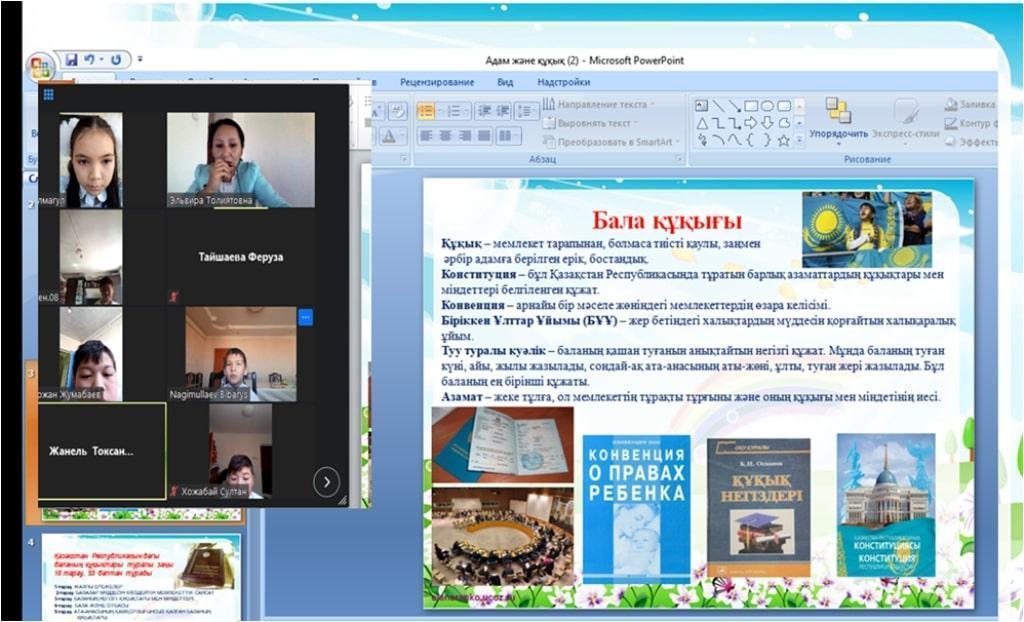1024x622 pixels.
Task: Switch to the Вид ribbon tab
Action: coord(505,82)
